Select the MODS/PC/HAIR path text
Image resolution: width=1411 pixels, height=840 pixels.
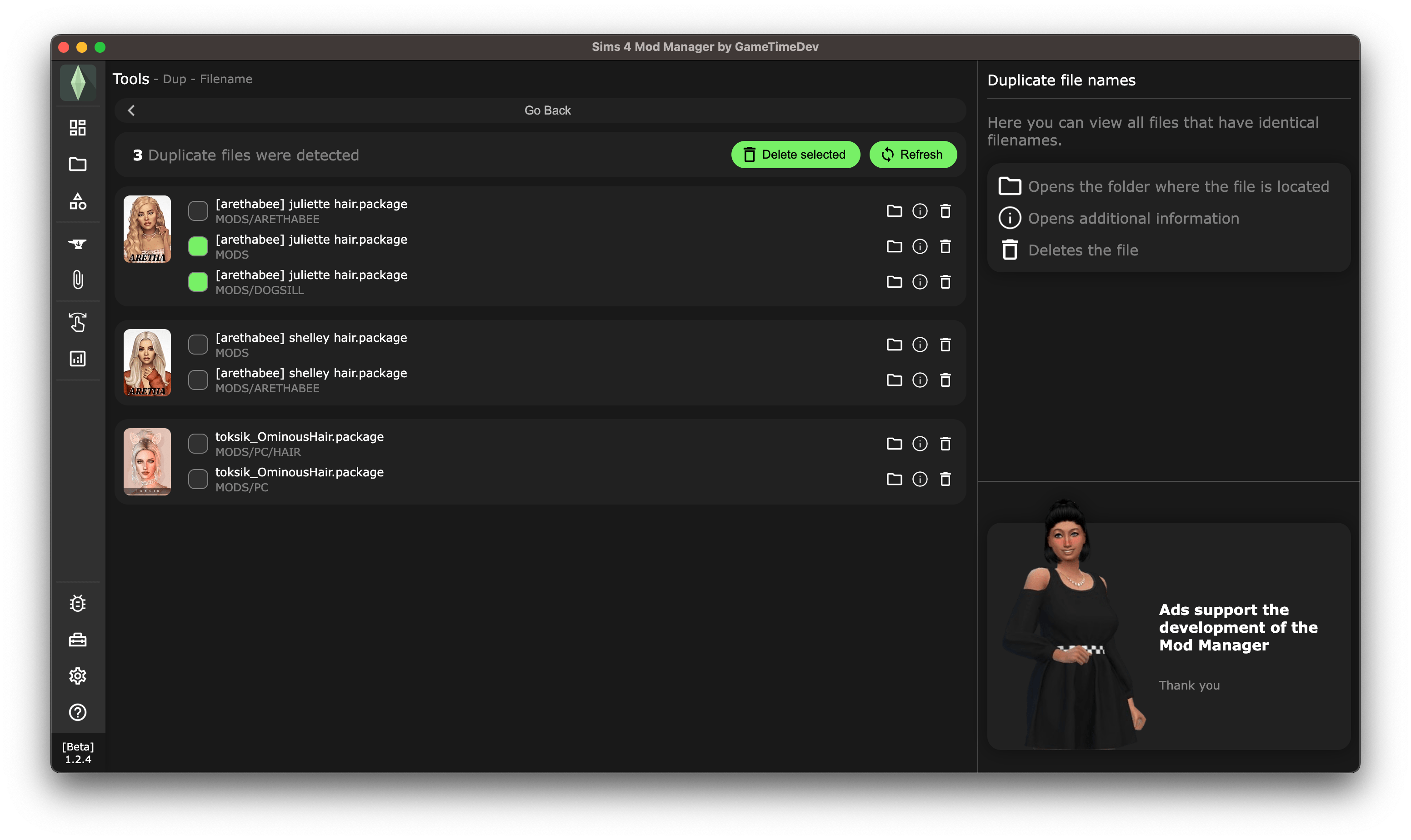point(258,452)
